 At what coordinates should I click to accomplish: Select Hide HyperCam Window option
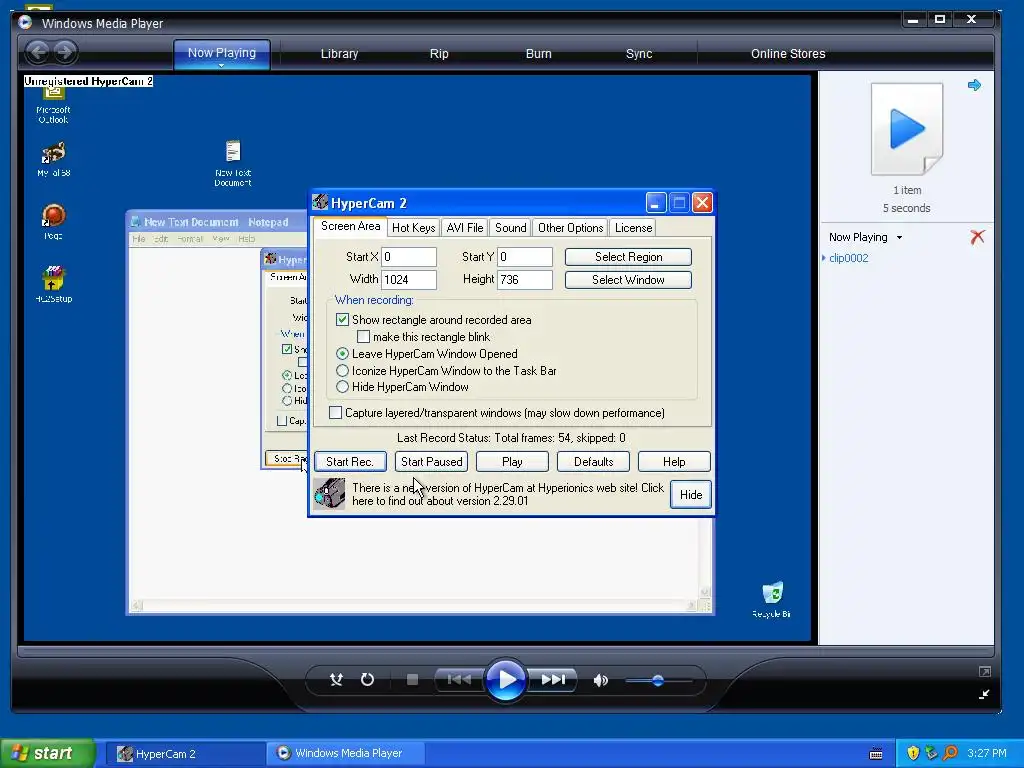[342, 387]
